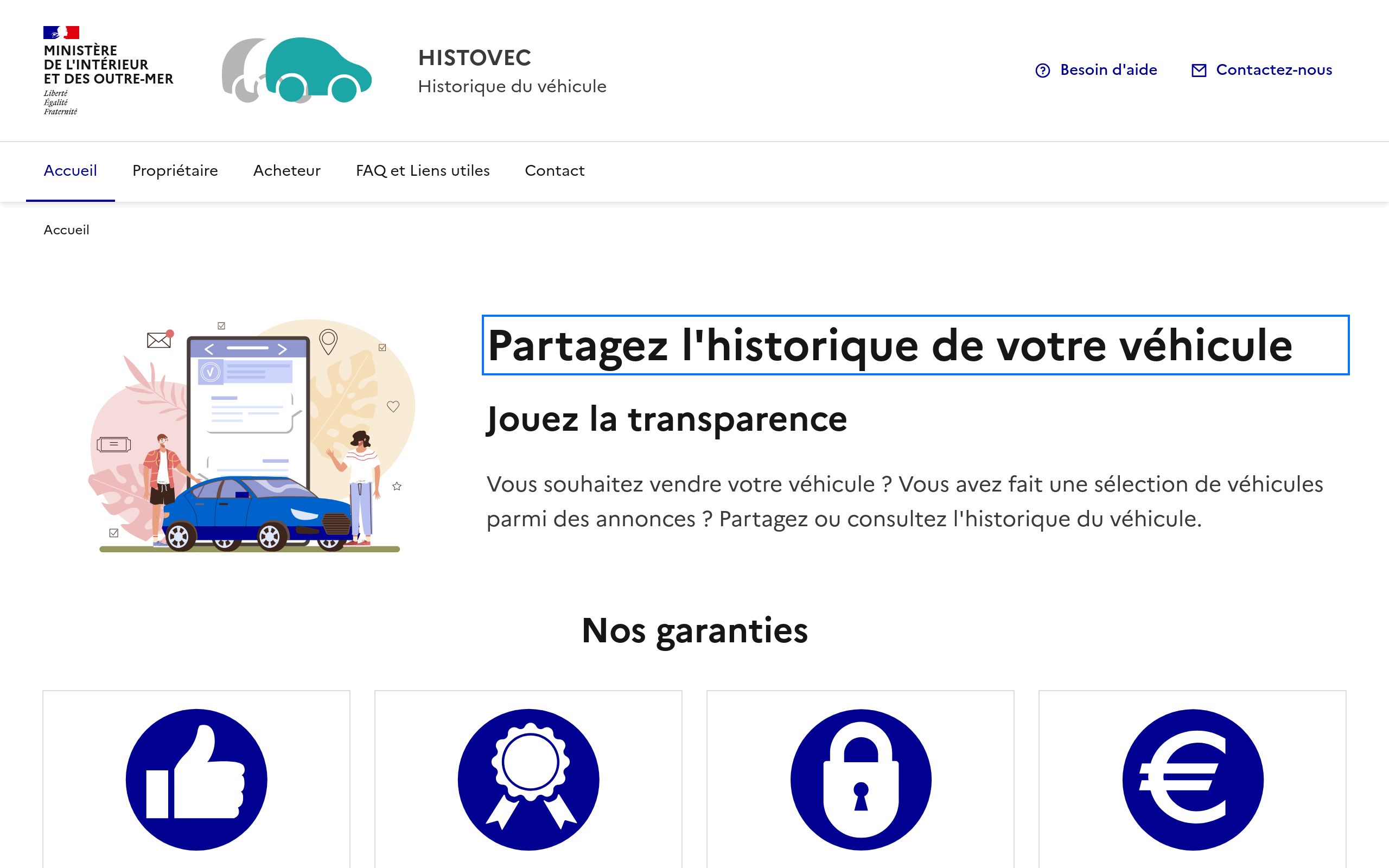Open the Contactez-nous link

pos(1261,70)
